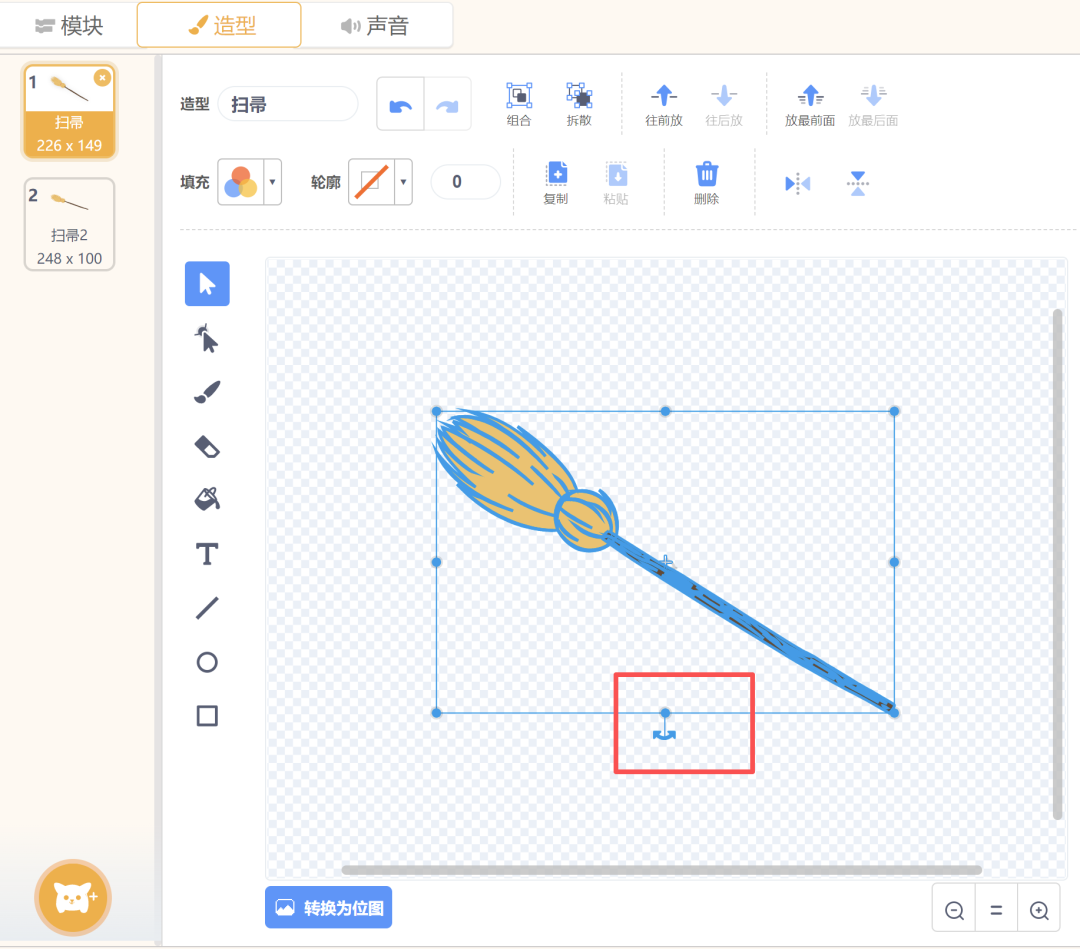This screenshot has height=949, width=1080.
Task: Click the undo arrow button
Action: pos(401,105)
